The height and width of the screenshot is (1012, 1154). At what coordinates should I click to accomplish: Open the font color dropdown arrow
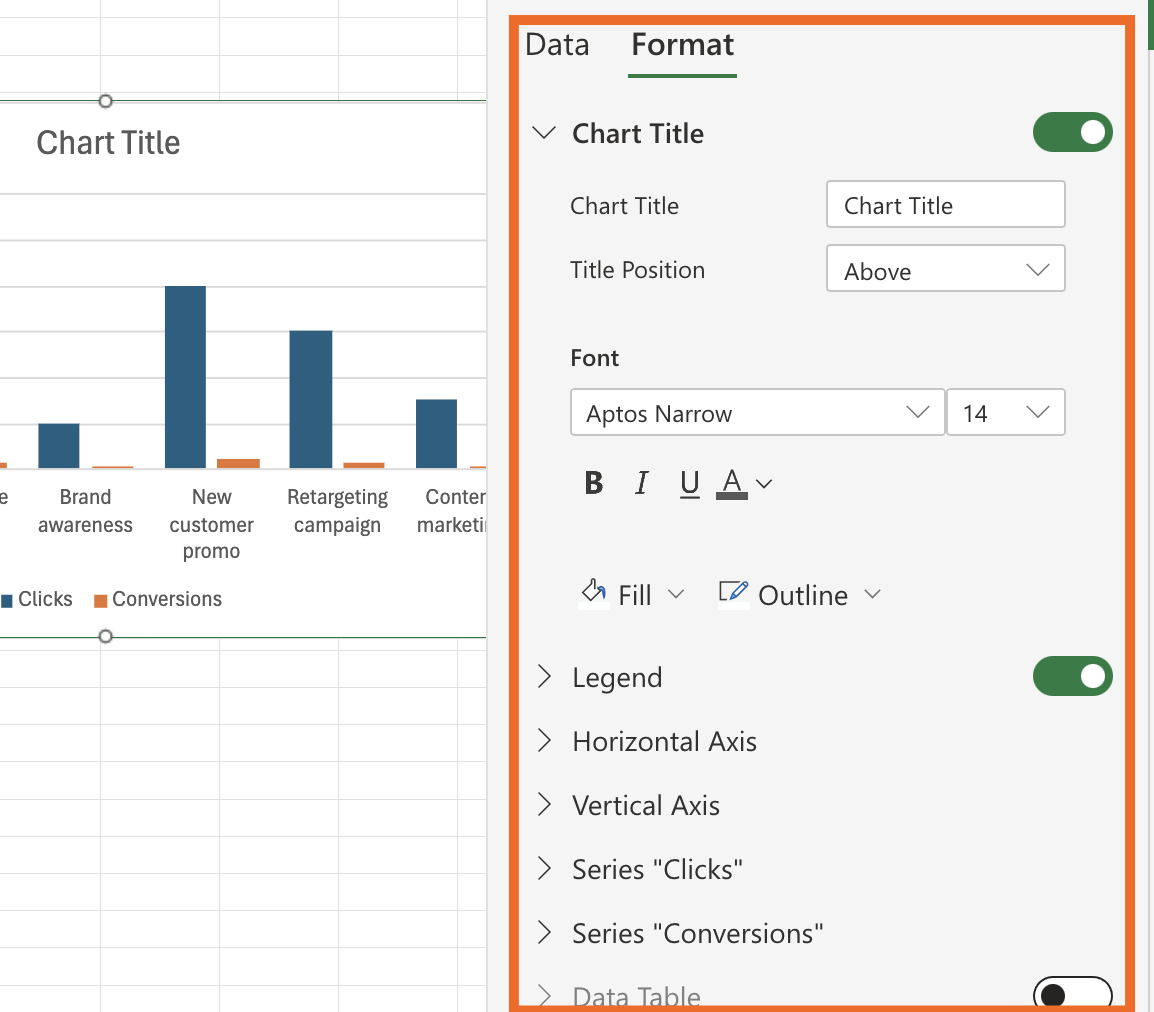click(x=765, y=484)
